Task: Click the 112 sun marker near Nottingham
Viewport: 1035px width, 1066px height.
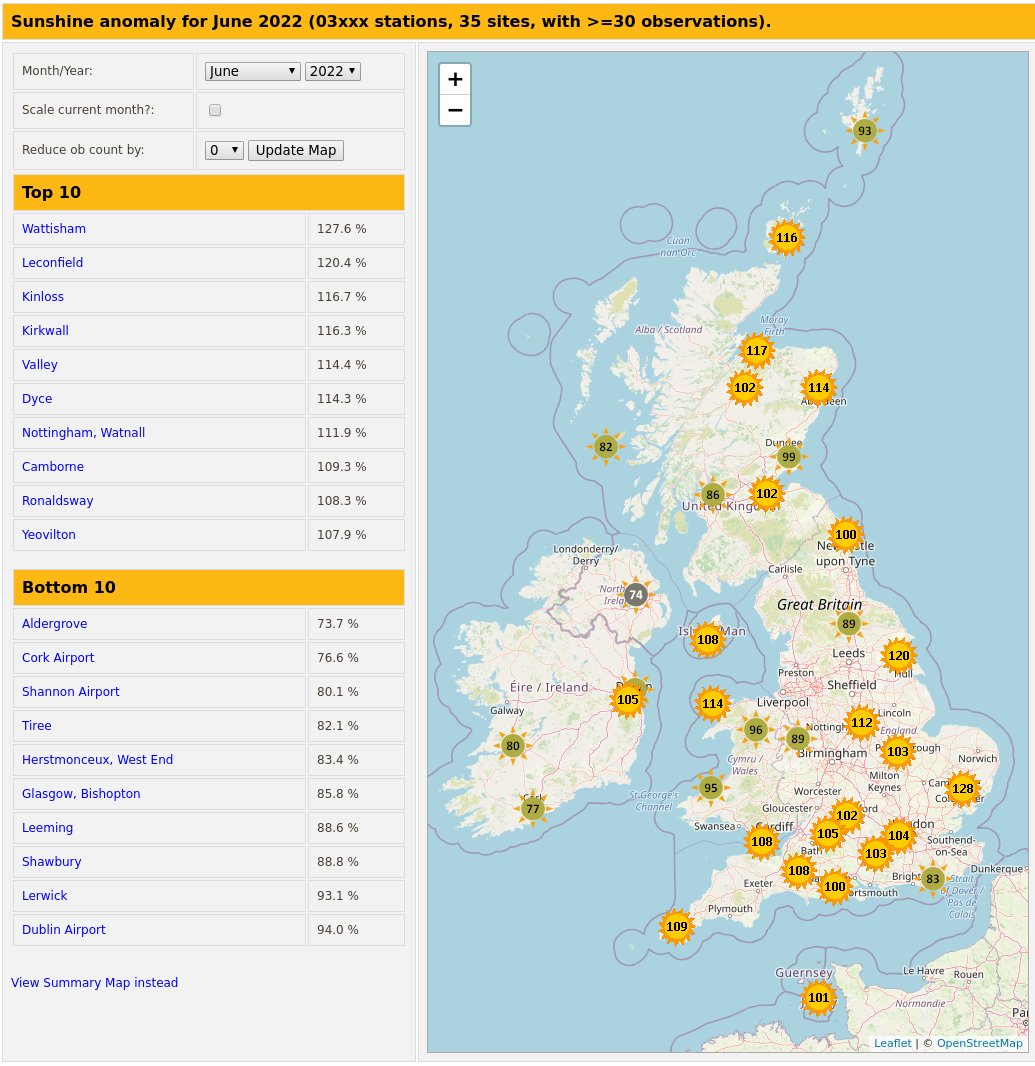Action: (862, 723)
